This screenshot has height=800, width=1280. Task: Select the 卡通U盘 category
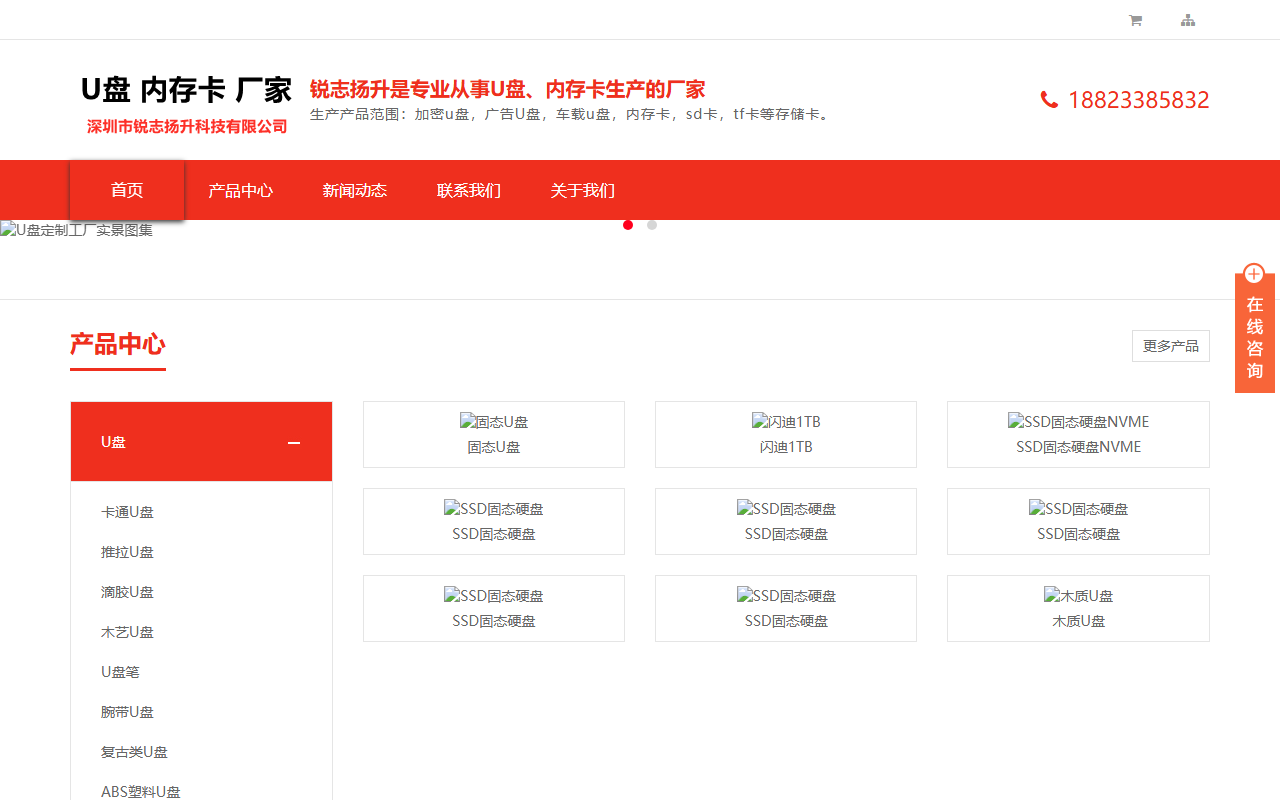click(127, 512)
